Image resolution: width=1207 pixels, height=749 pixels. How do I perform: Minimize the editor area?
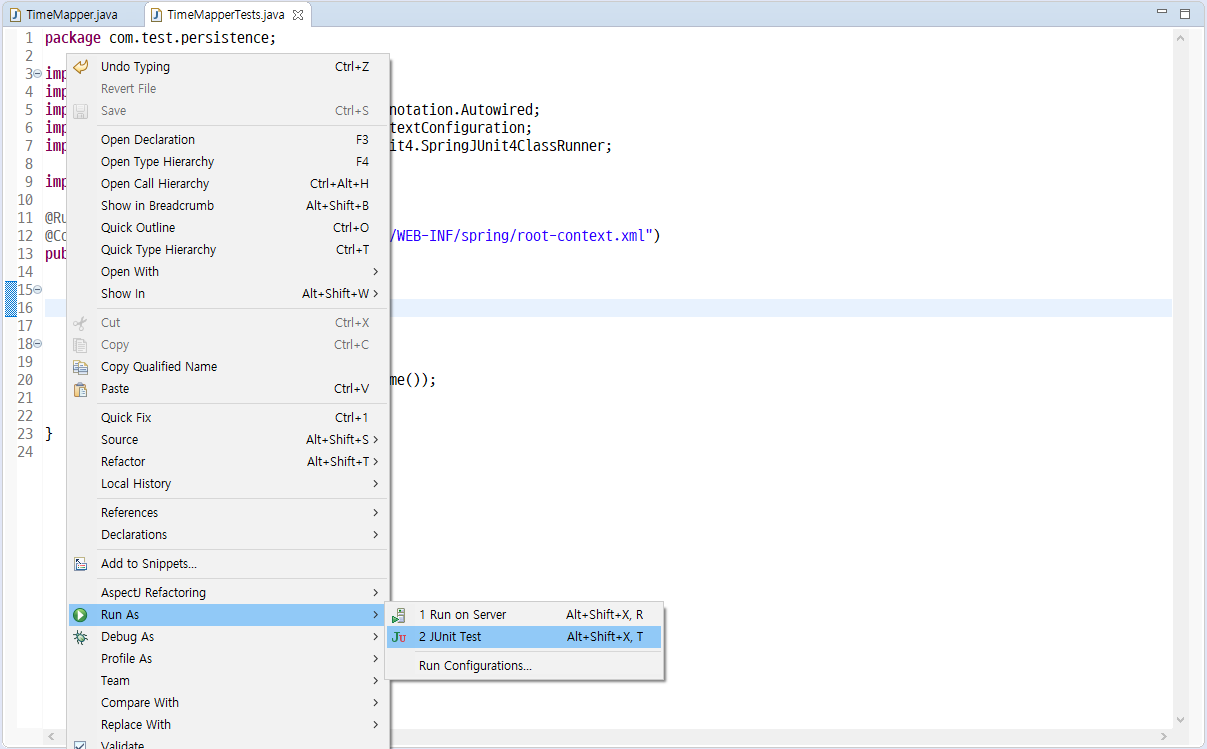pos(1162,13)
